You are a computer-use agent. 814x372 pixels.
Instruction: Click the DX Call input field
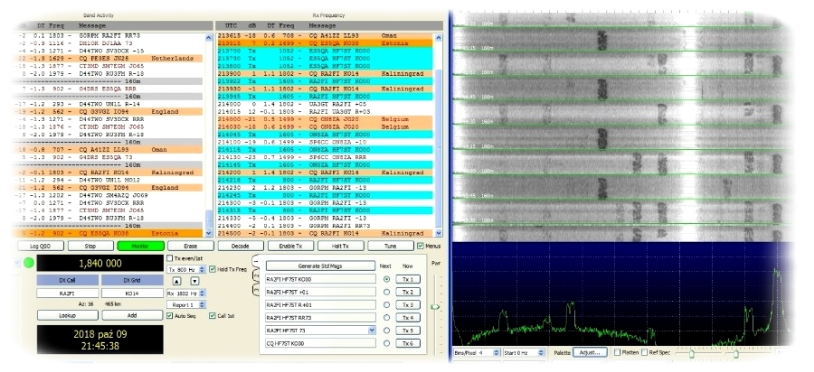click(x=67, y=293)
